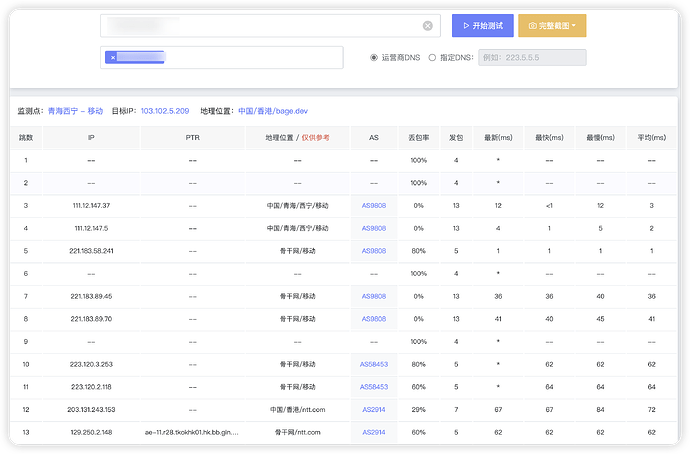Click the PTR column header
This screenshot has width=690, height=454.
tap(192, 138)
